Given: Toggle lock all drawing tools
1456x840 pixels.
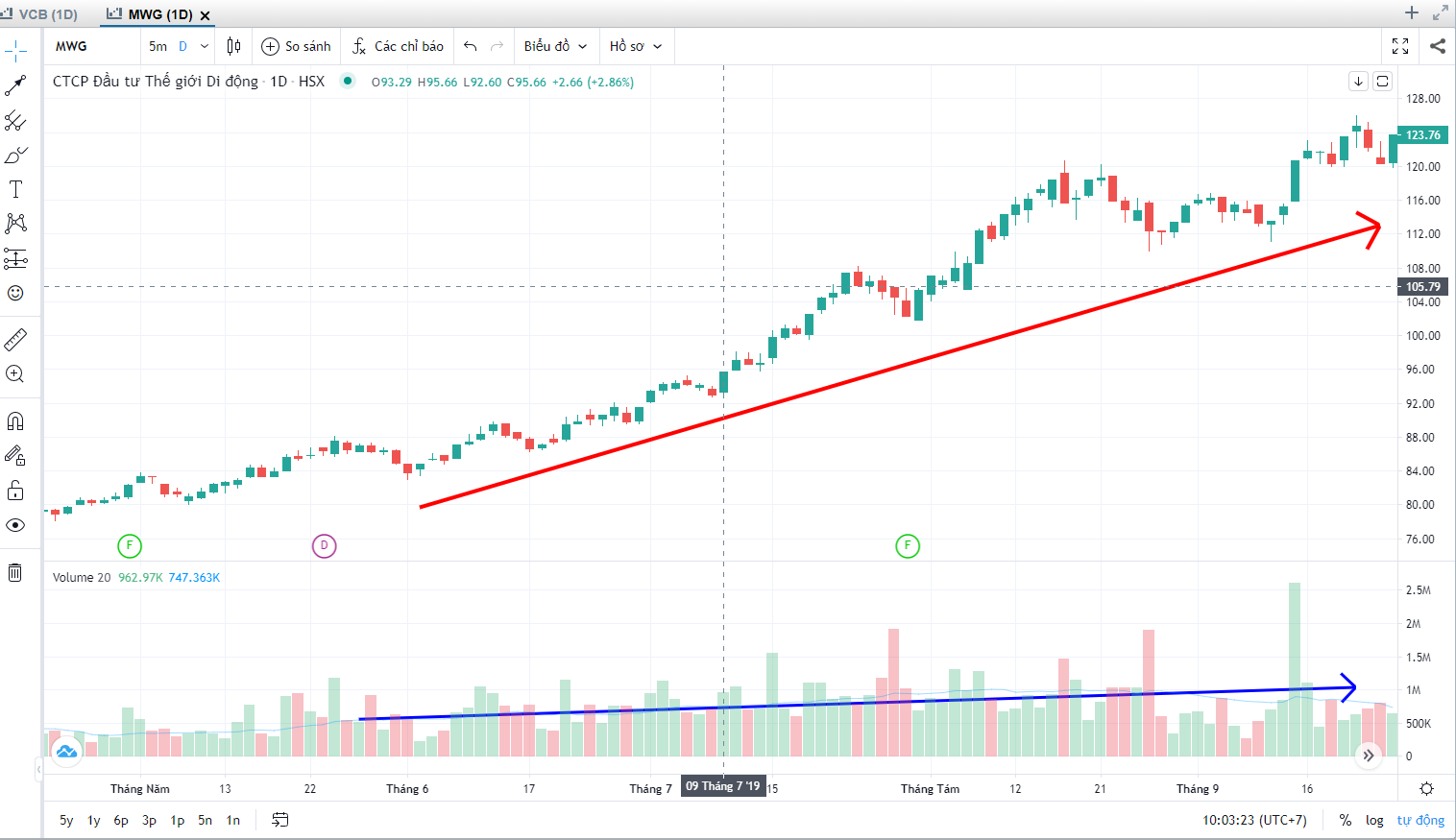Looking at the screenshot, I should tap(15, 491).
